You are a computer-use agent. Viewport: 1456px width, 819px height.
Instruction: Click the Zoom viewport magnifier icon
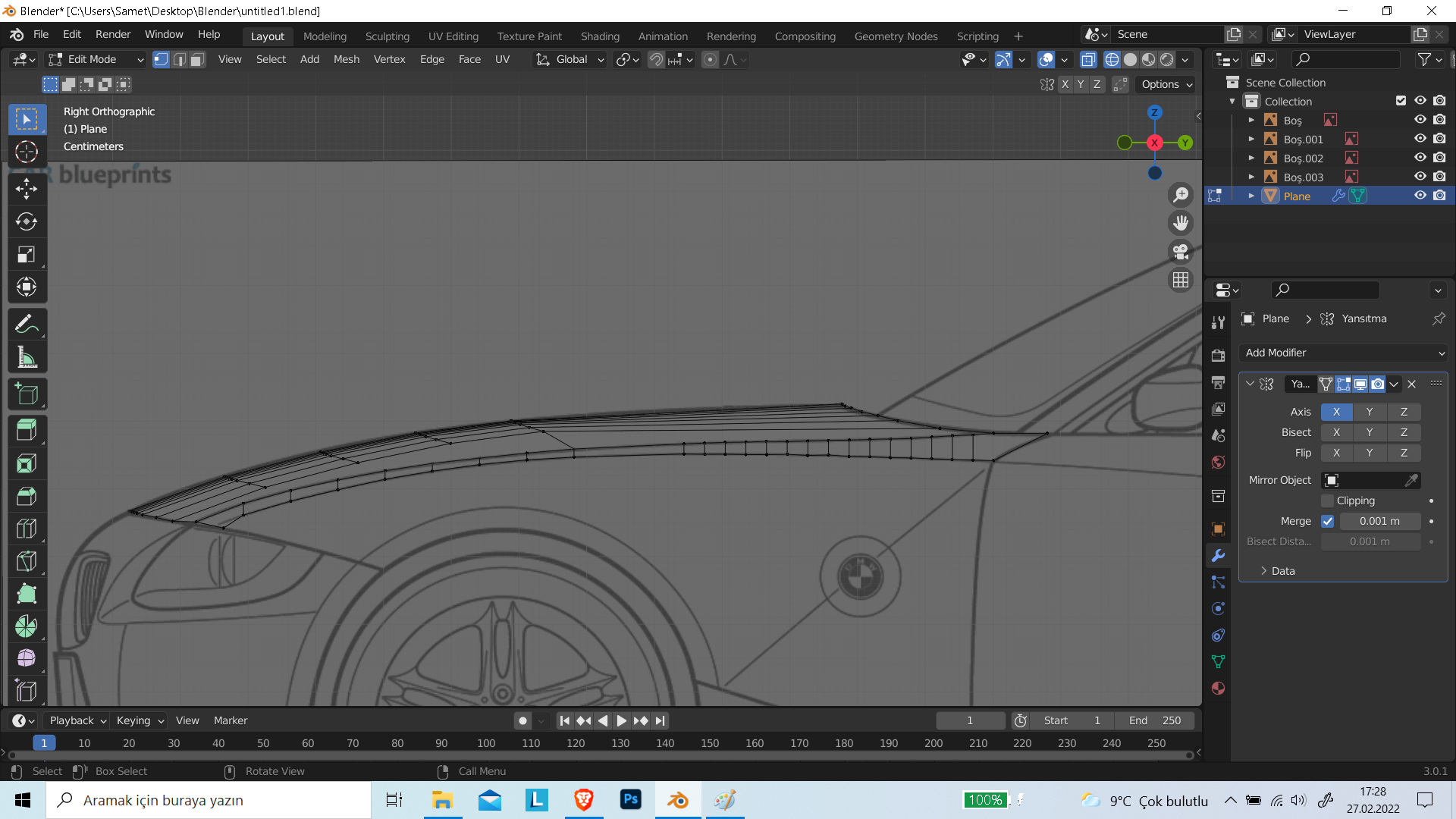click(1181, 195)
